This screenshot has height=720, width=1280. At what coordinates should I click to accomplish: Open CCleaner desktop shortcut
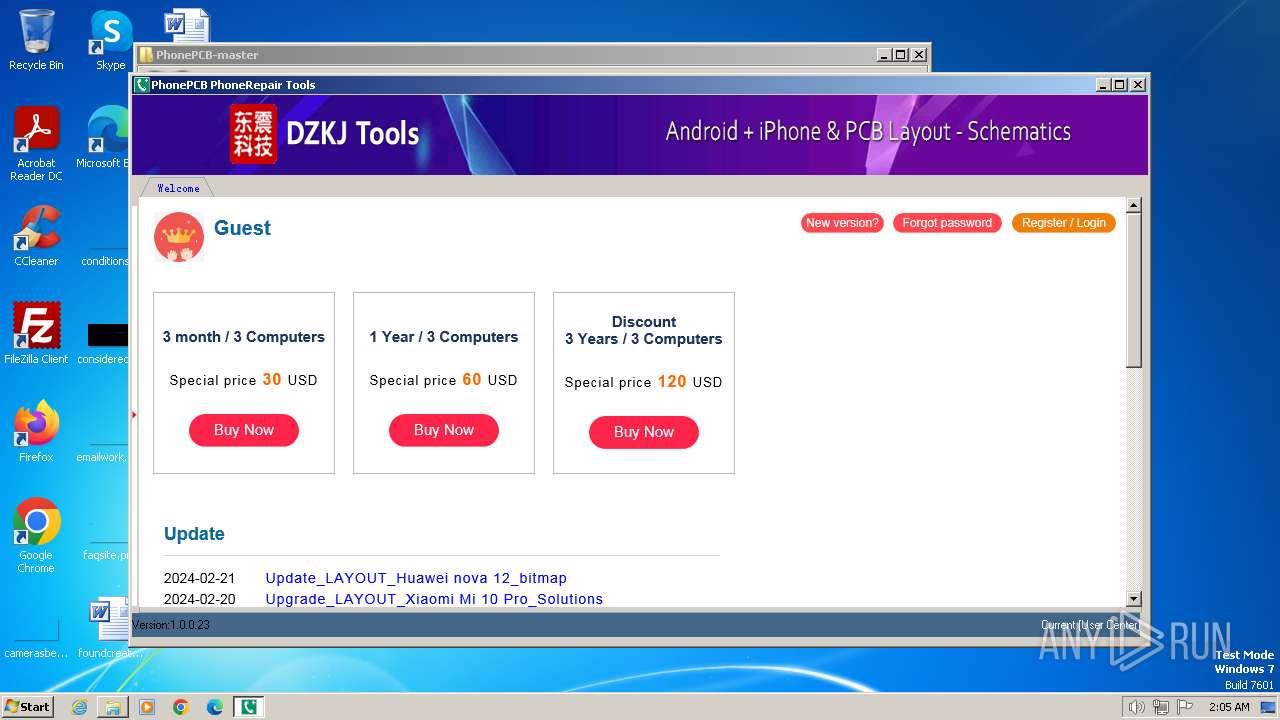coord(36,236)
